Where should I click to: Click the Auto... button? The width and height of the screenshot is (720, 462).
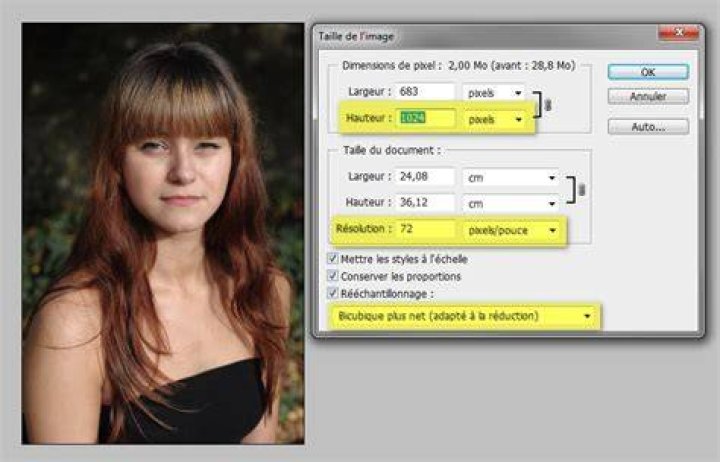pyautogui.click(x=648, y=127)
